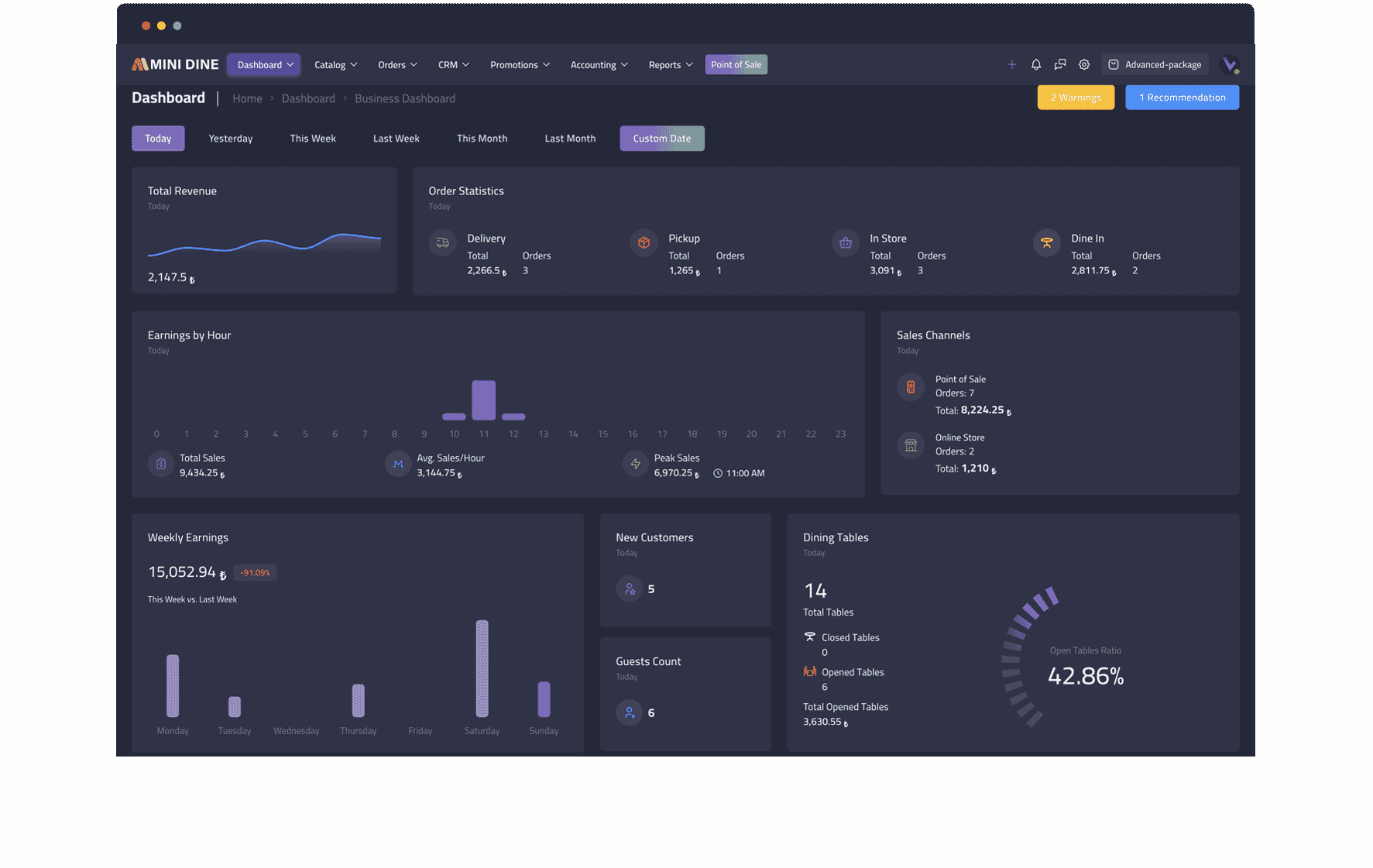Viewport: 1373px width, 868px height.
Task: Click the In Store basket icon
Action: pos(845,242)
